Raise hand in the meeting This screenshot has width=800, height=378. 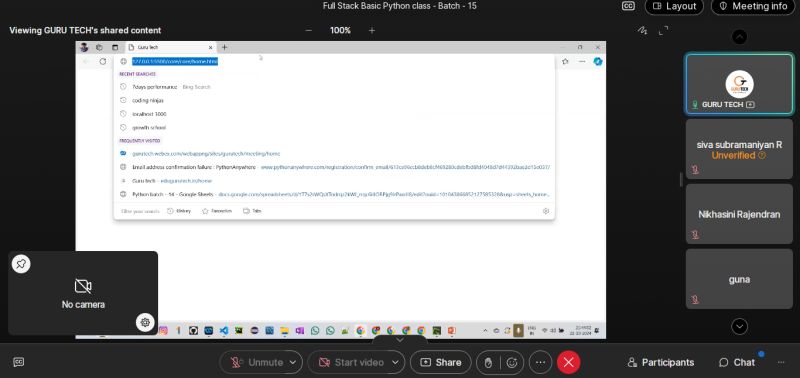pos(488,362)
